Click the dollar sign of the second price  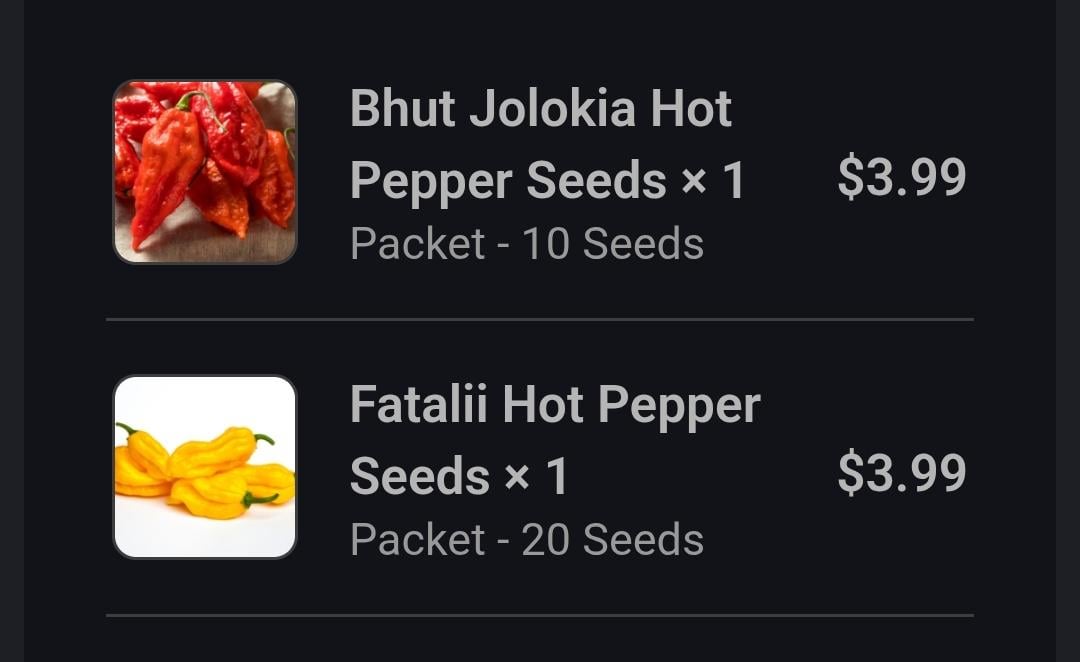tap(850, 473)
